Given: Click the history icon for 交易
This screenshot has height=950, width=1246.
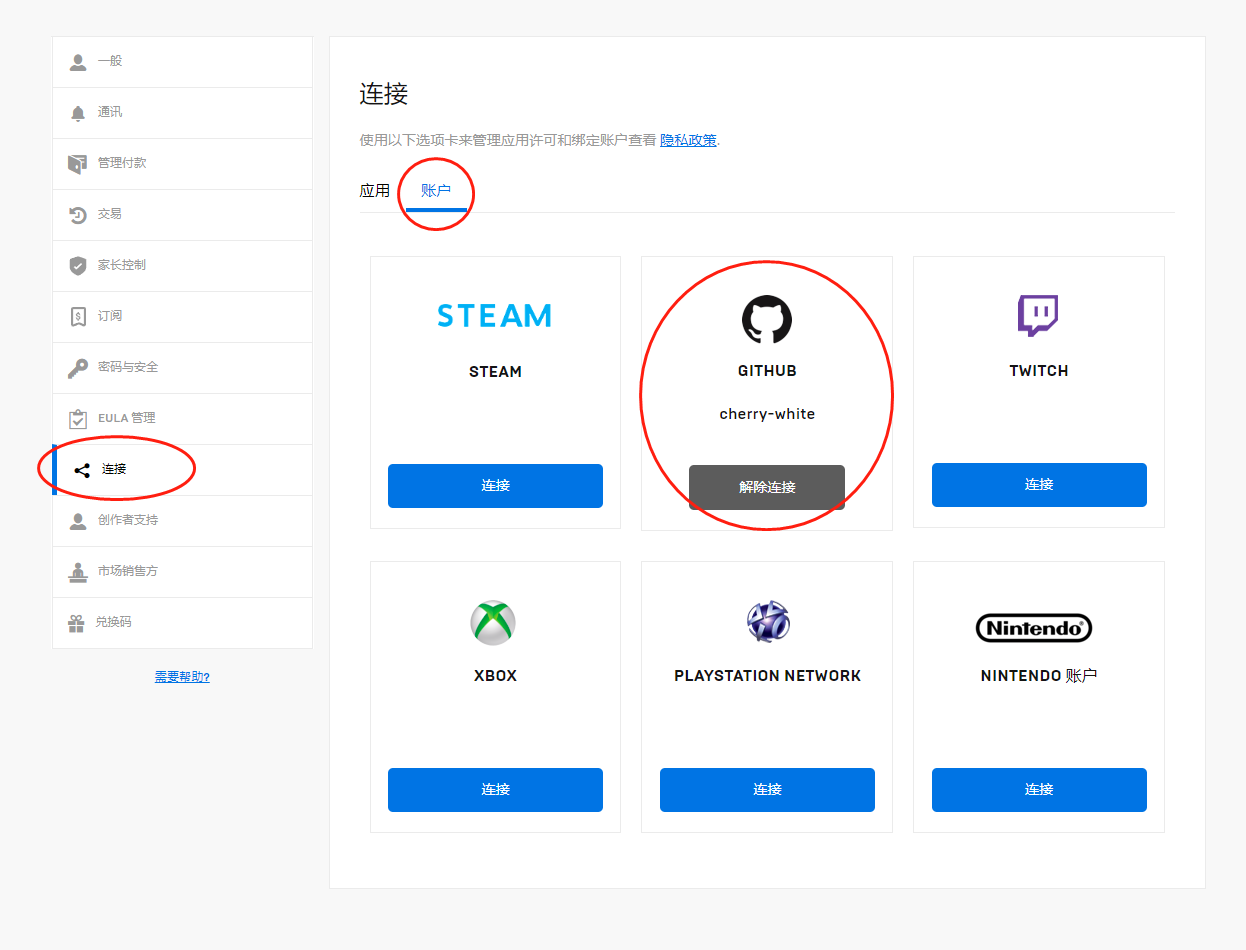Looking at the screenshot, I should pos(78,215).
